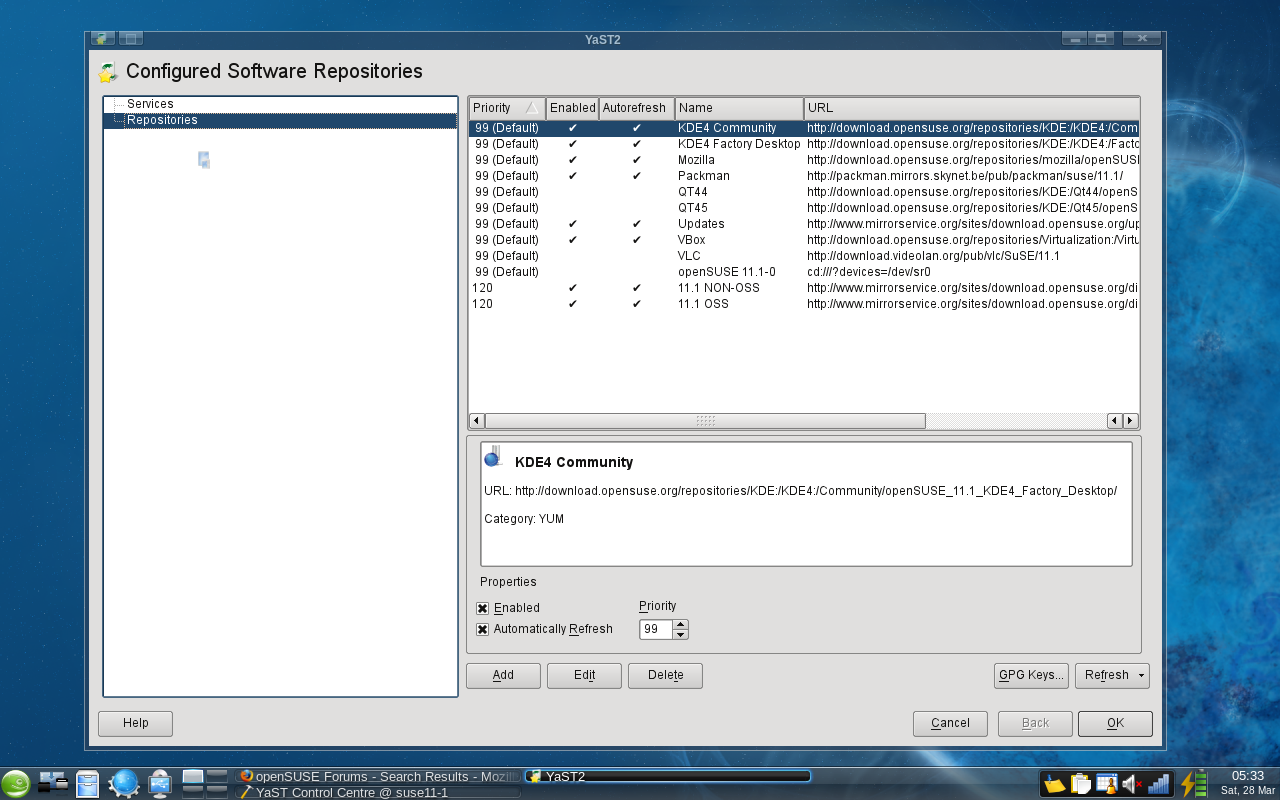Click Enabled checkmark in 11.1 OSS row
Viewport: 1280px width, 800px height.
(572, 304)
